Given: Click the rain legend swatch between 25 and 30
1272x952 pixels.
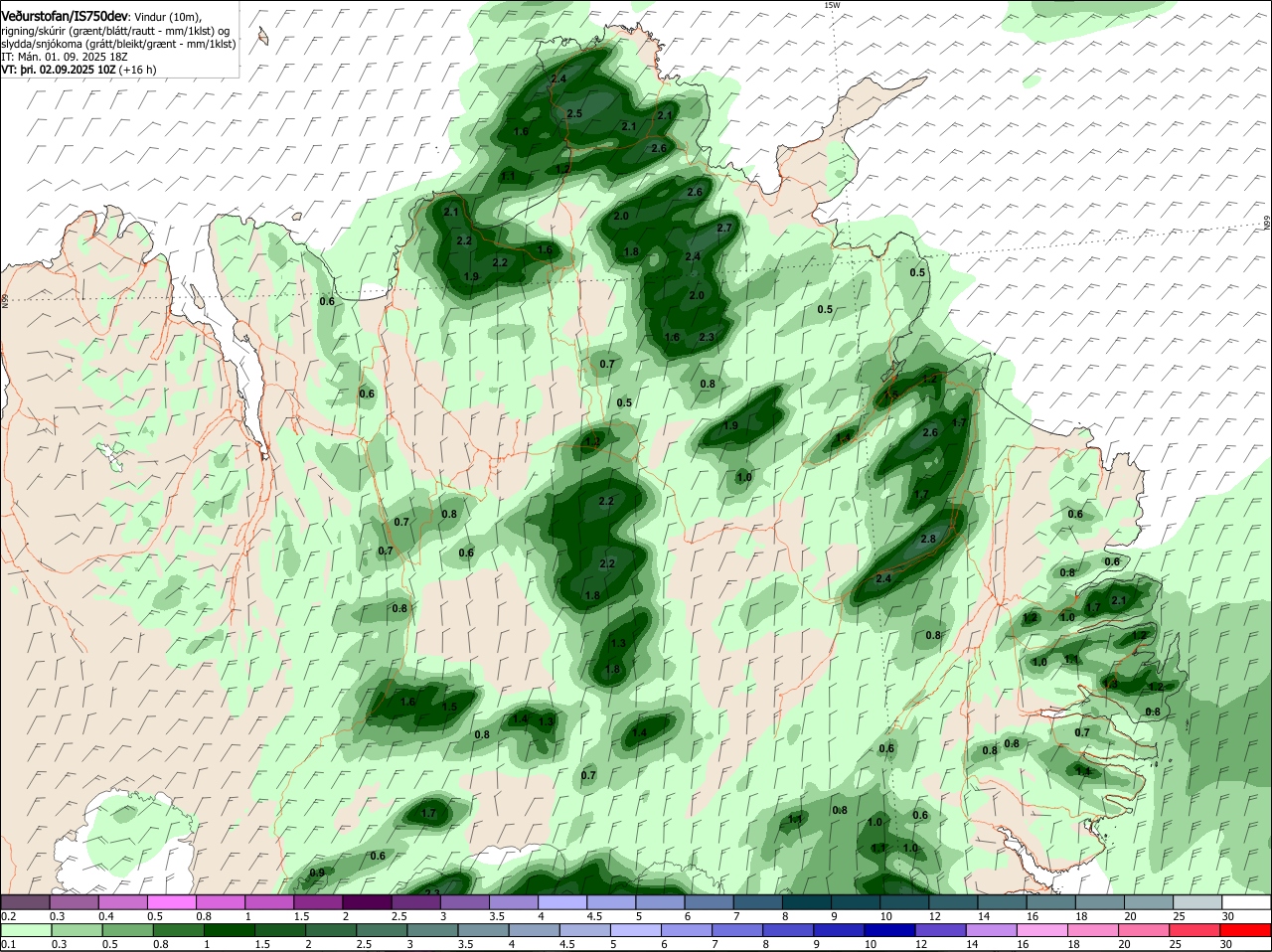Looking at the screenshot, I should [x=1196, y=931].
